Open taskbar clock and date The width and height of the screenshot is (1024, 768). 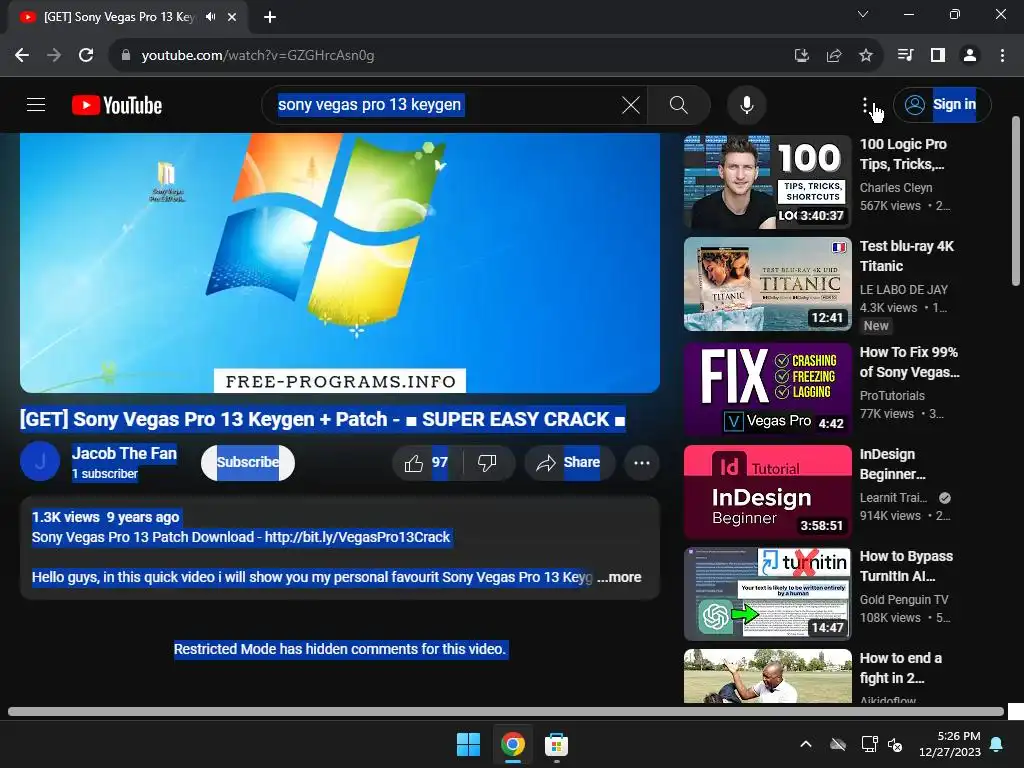point(950,744)
